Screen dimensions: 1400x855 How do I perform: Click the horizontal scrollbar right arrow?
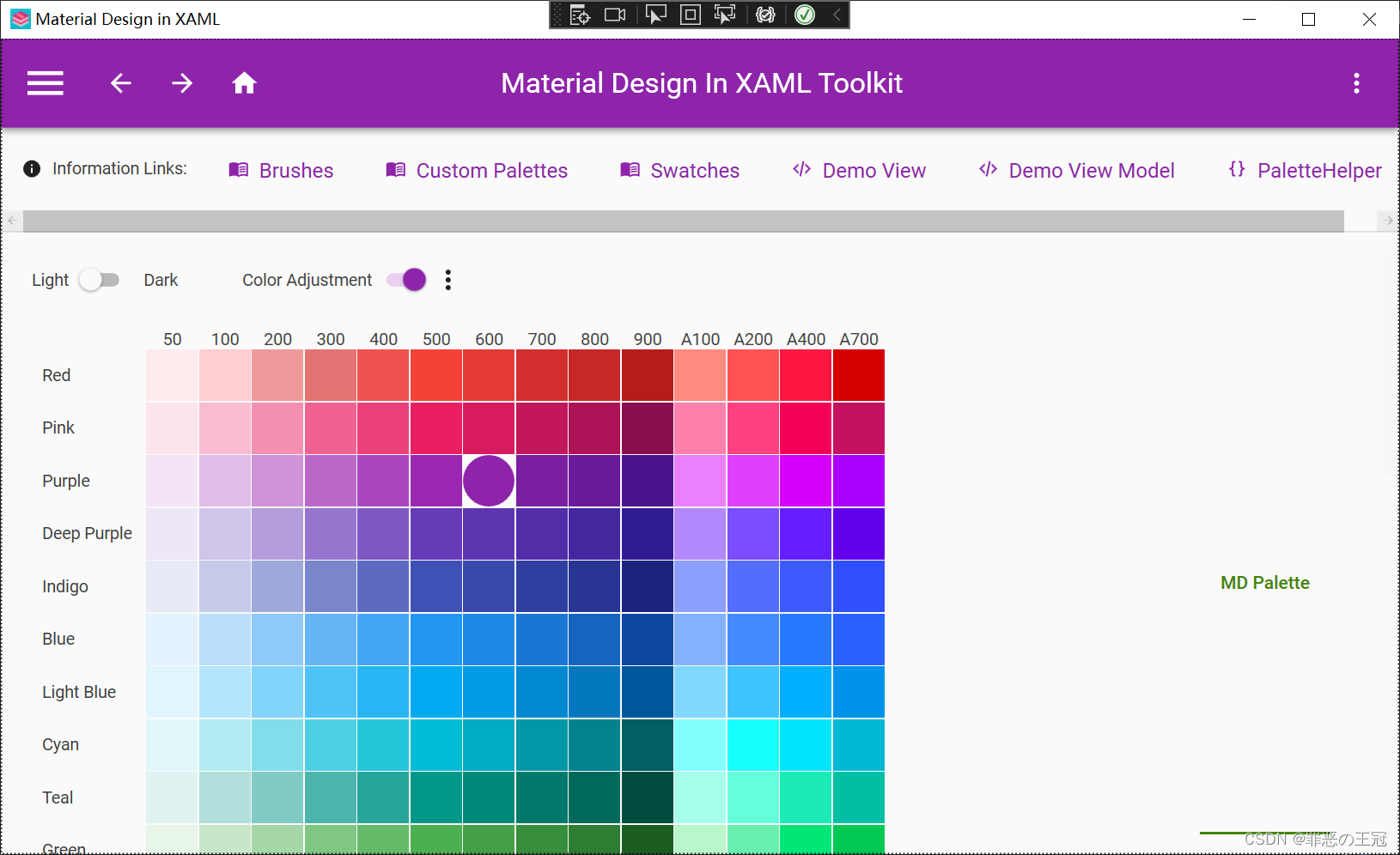tap(1388, 221)
